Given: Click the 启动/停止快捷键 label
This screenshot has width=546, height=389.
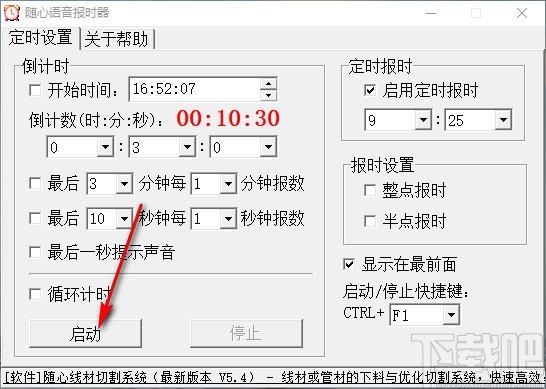Looking at the screenshot, I should tap(406, 291).
